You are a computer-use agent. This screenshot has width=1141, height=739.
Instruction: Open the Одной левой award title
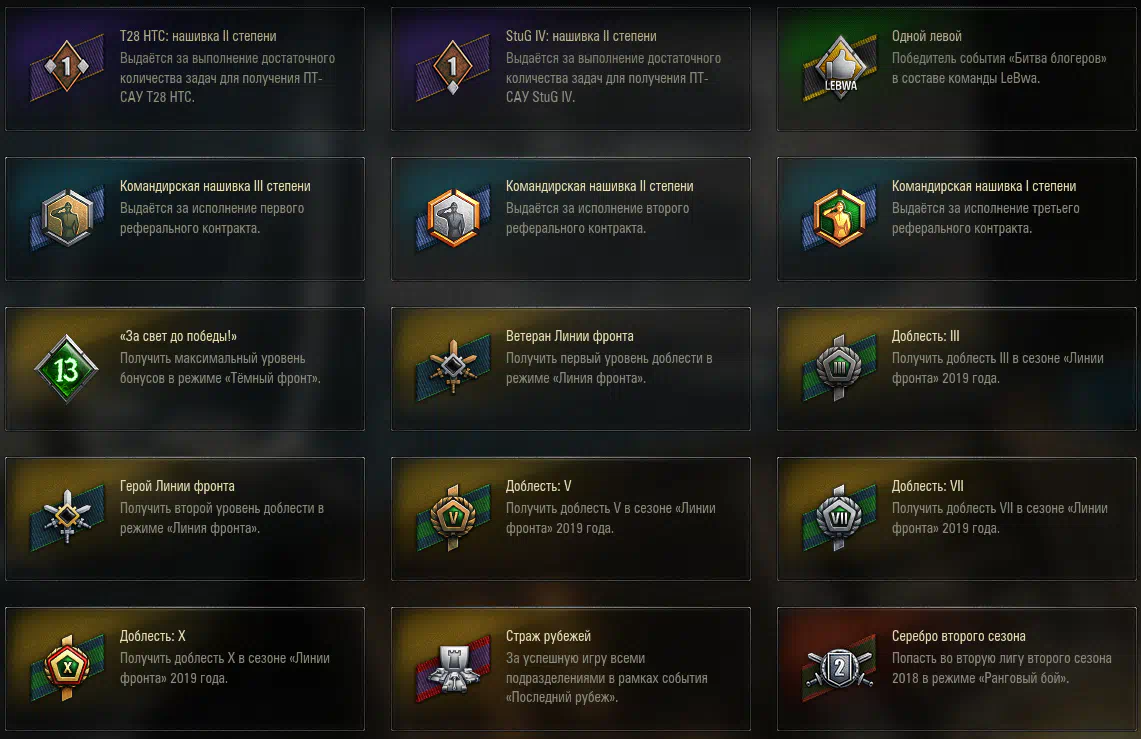[926, 36]
